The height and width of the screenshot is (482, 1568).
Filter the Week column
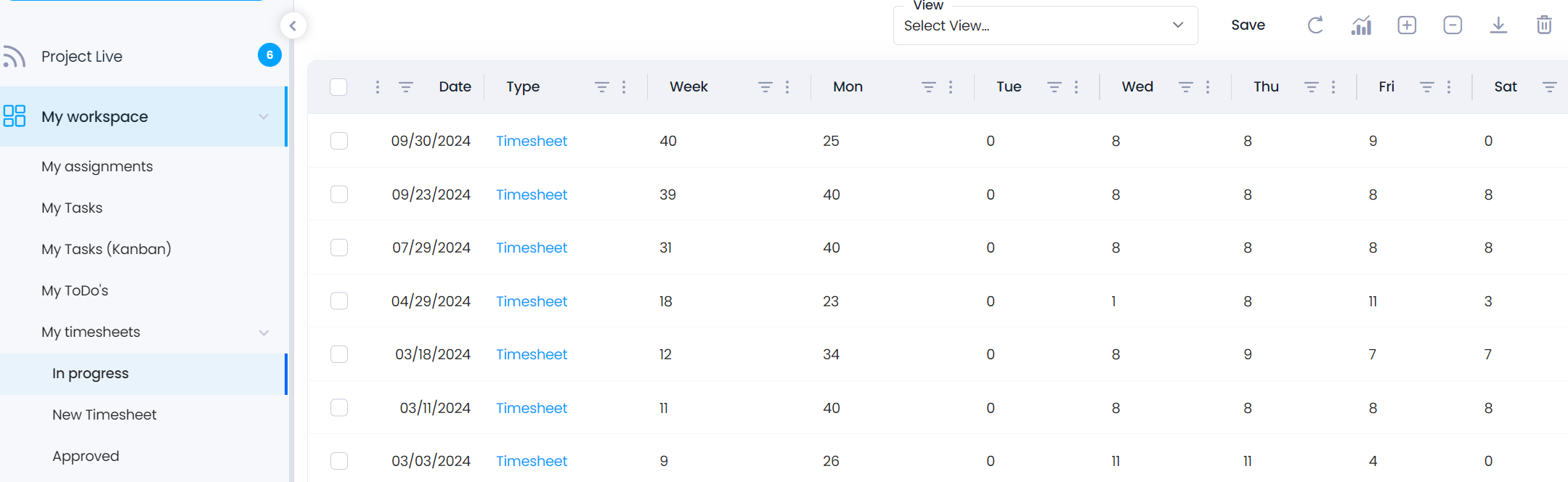pos(765,87)
